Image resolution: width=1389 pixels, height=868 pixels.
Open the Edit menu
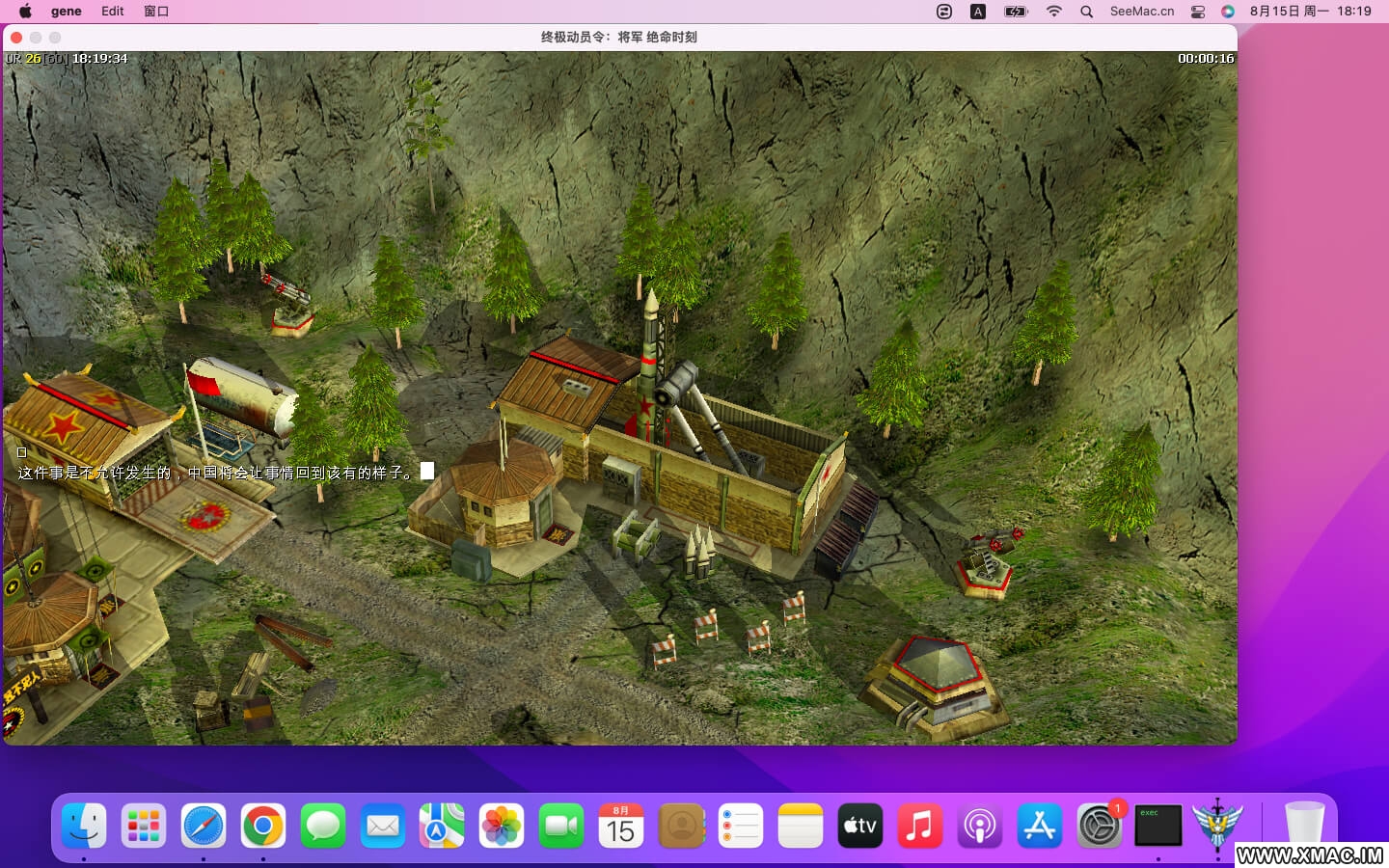click(113, 12)
